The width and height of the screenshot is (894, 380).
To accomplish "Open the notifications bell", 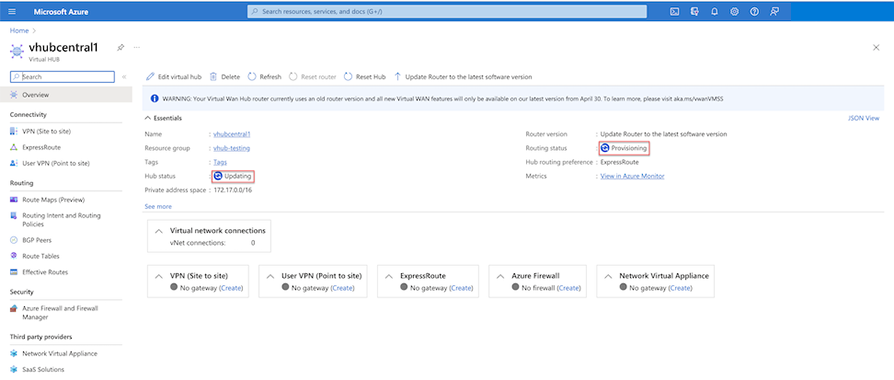I will click(714, 11).
